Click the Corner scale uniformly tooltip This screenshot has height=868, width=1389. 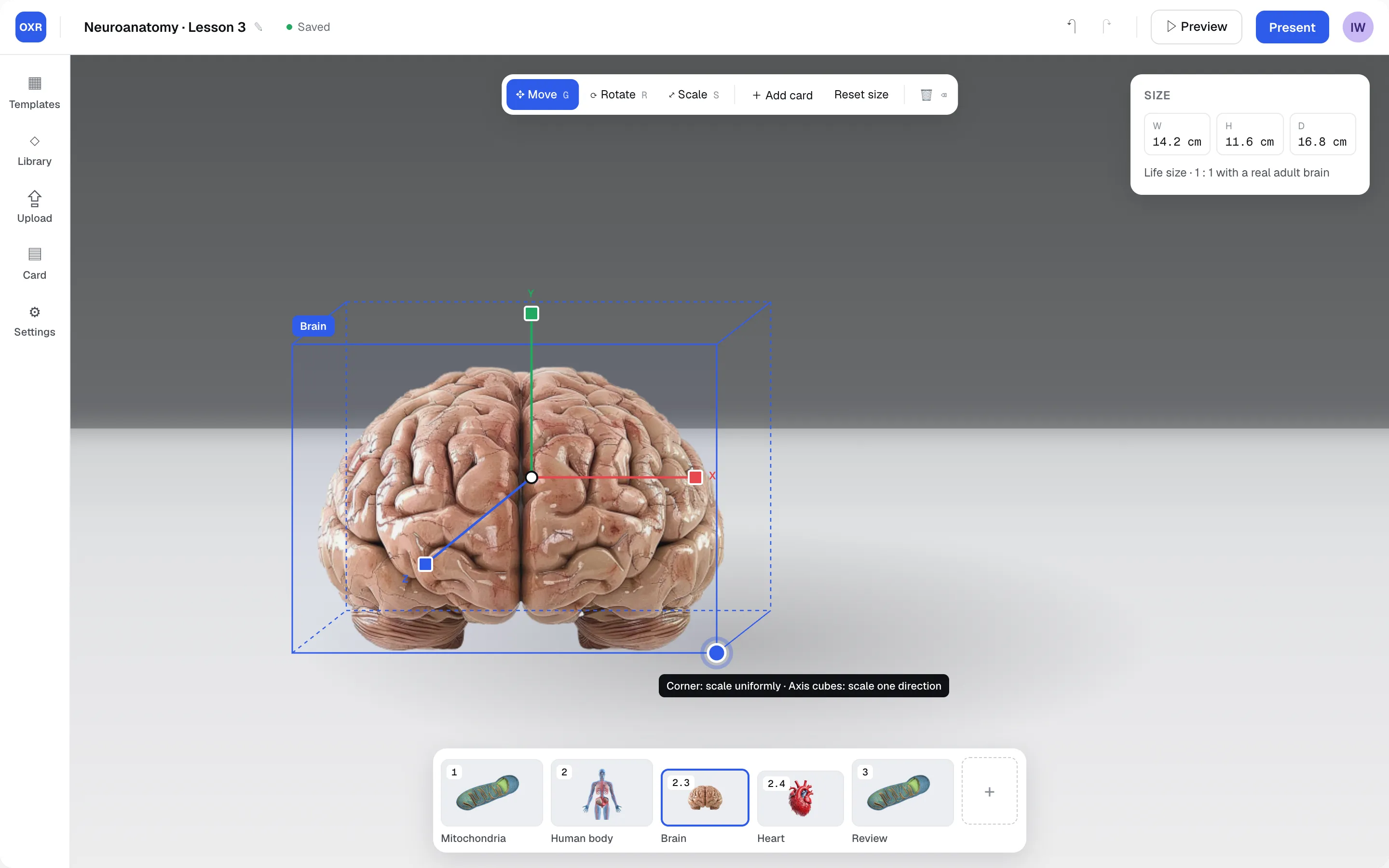pyautogui.click(x=803, y=685)
